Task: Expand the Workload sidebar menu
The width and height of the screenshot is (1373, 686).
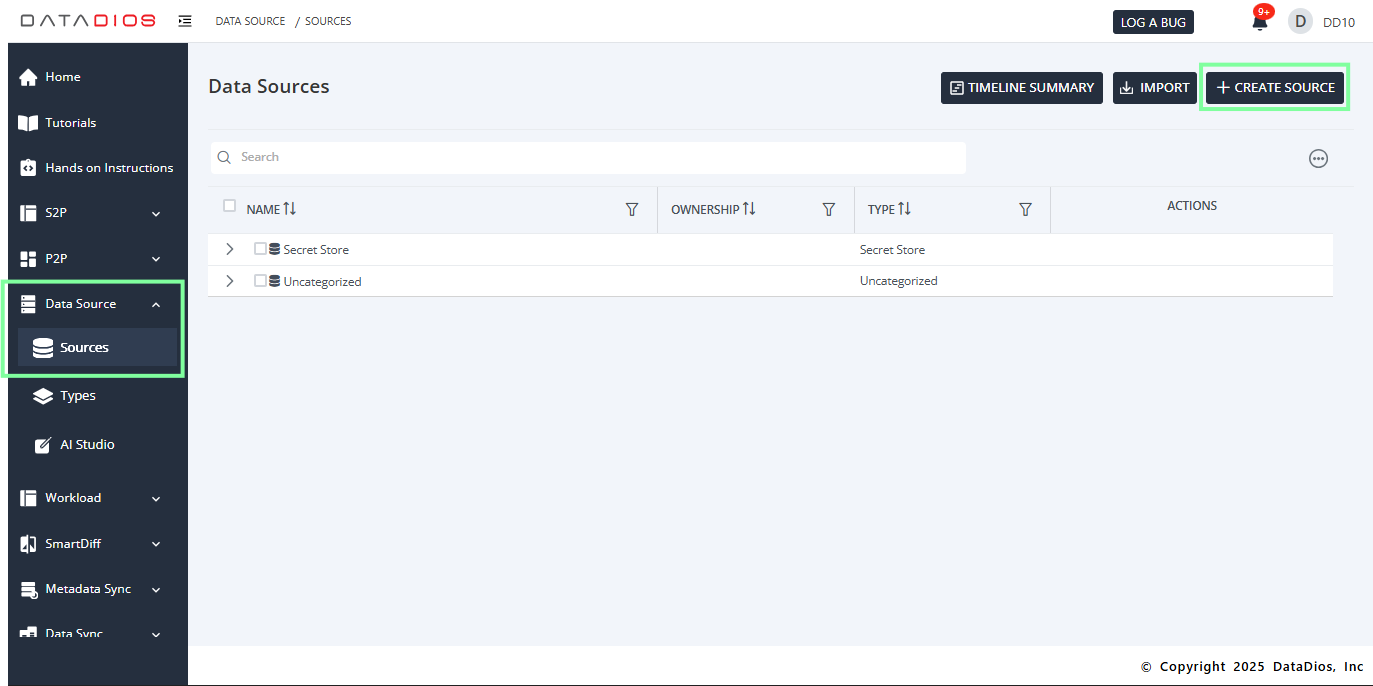Action: pyautogui.click(x=156, y=497)
